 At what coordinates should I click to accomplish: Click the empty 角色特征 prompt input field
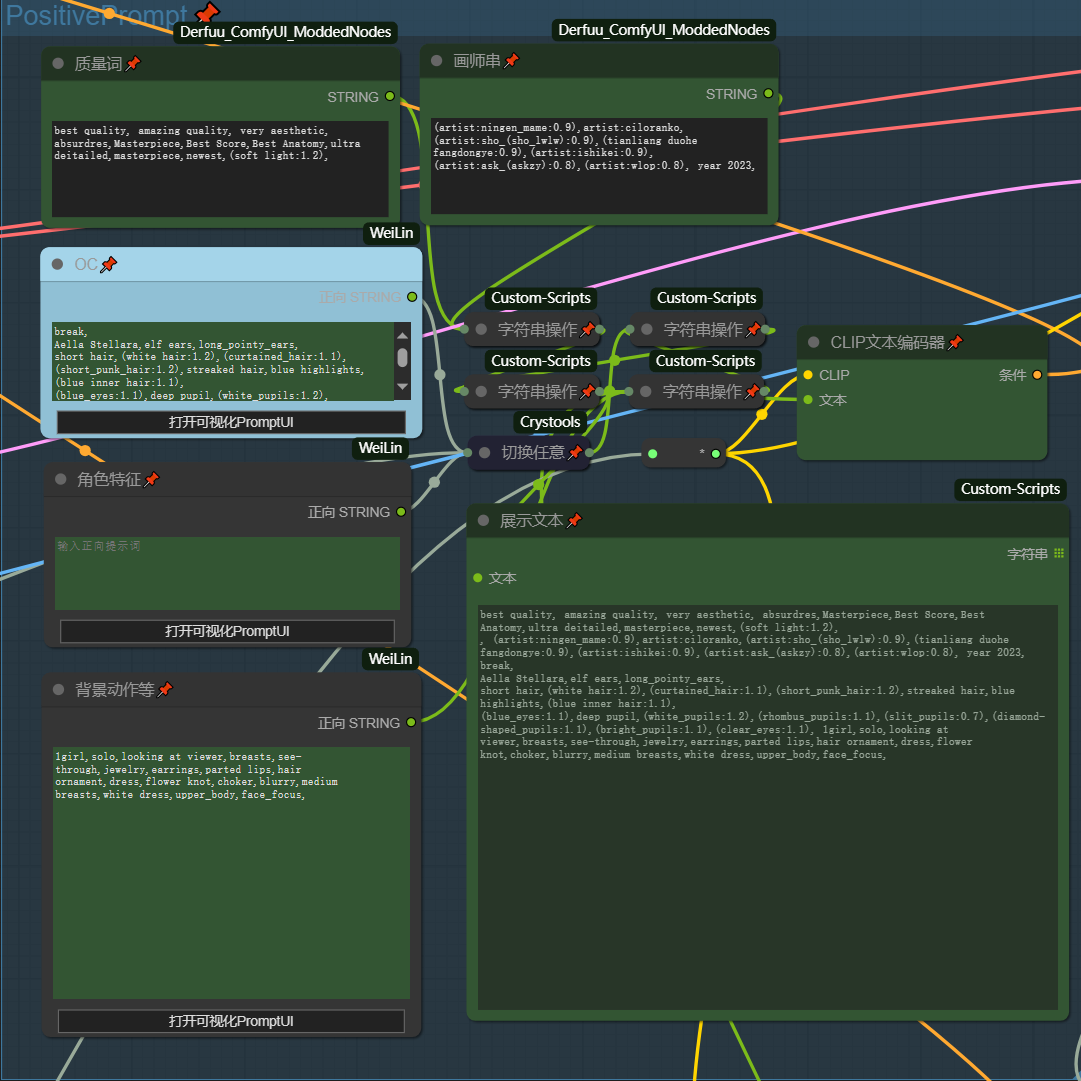pos(227,573)
